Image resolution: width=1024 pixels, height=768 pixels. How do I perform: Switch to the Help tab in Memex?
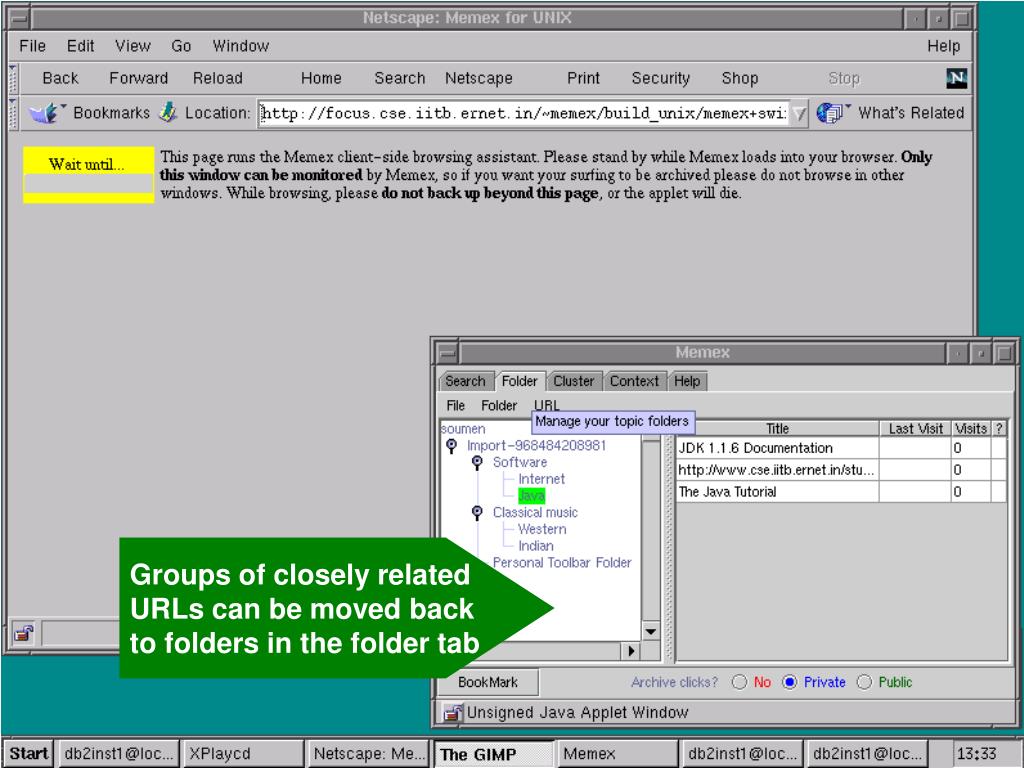coord(687,381)
